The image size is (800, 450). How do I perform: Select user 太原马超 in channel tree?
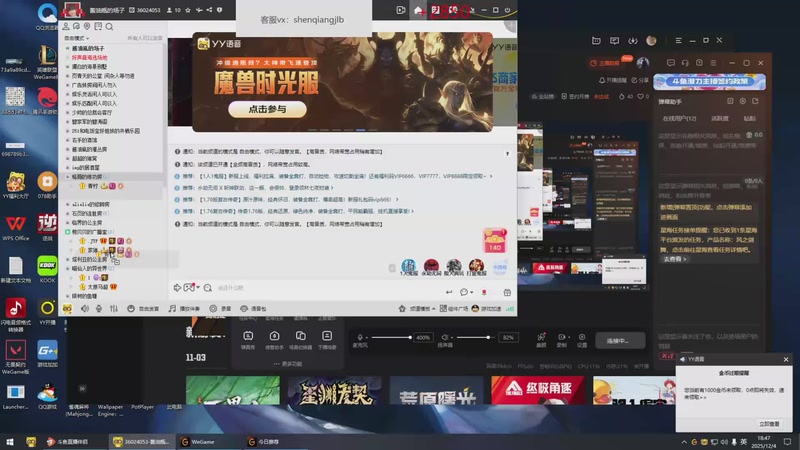(97, 287)
